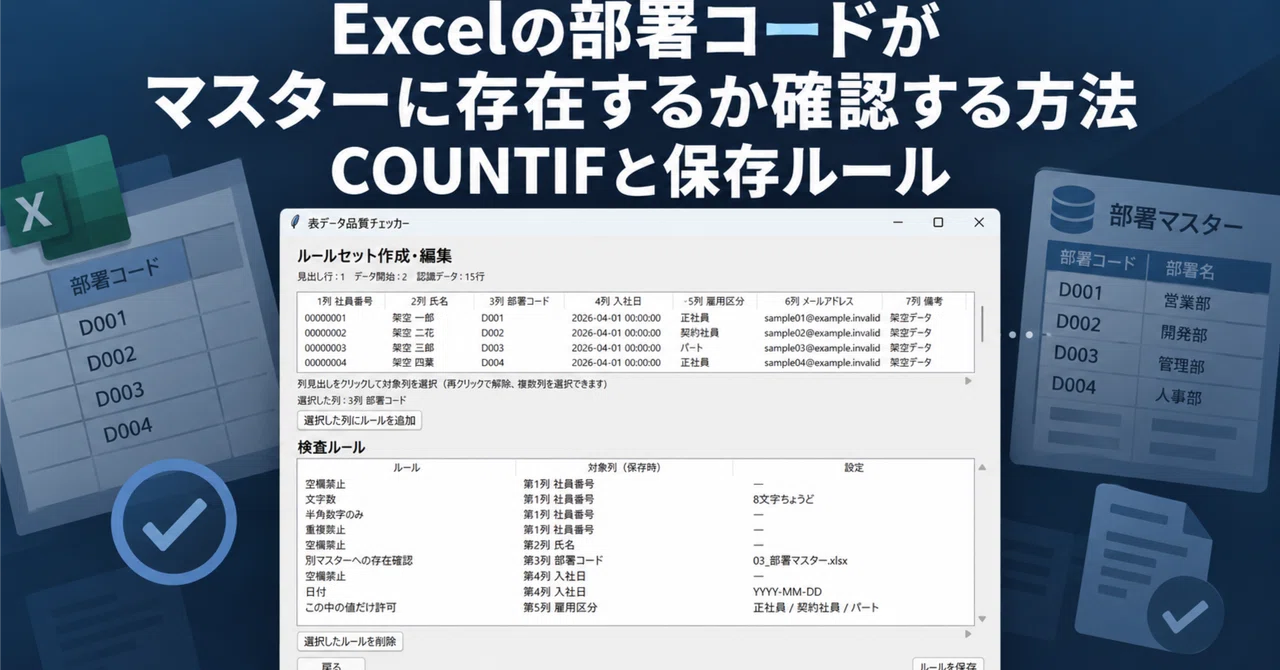Click employee number 00000004 cell
Screen dimensions: 1280x670
coord(325,363)
